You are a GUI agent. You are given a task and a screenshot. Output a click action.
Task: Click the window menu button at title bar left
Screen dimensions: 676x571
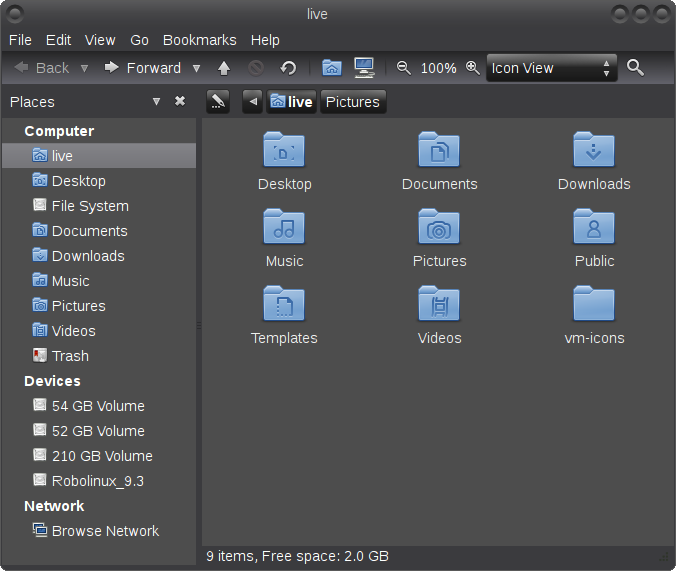tap(16, 14)
